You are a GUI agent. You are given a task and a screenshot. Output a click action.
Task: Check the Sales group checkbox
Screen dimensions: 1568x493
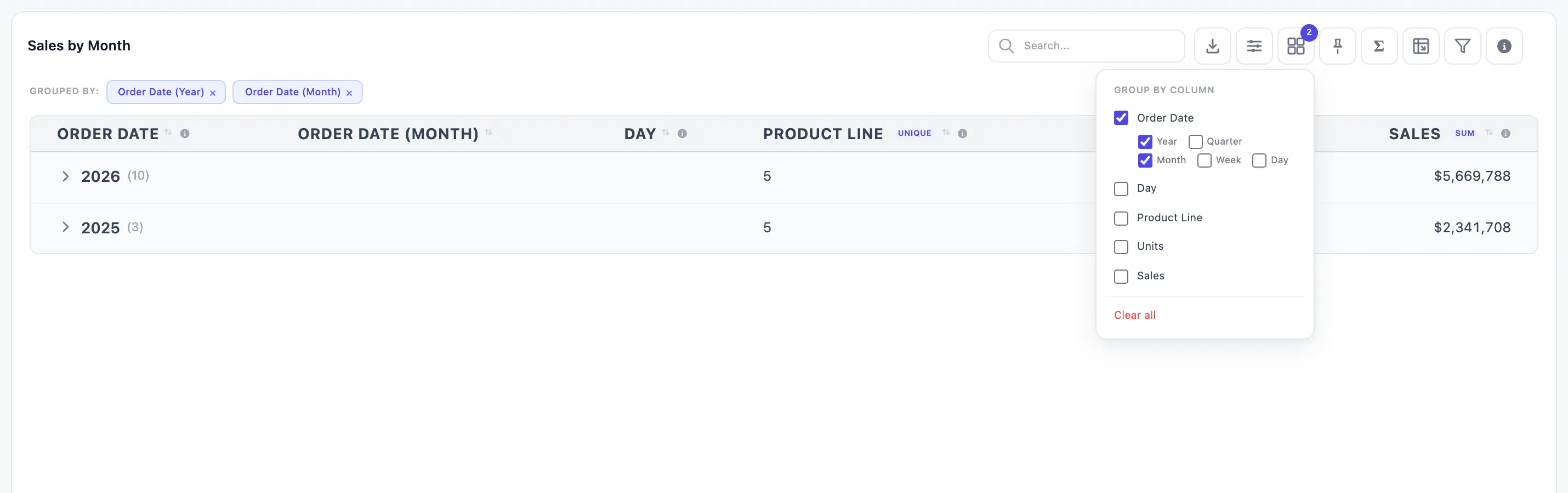(1121, 277)
